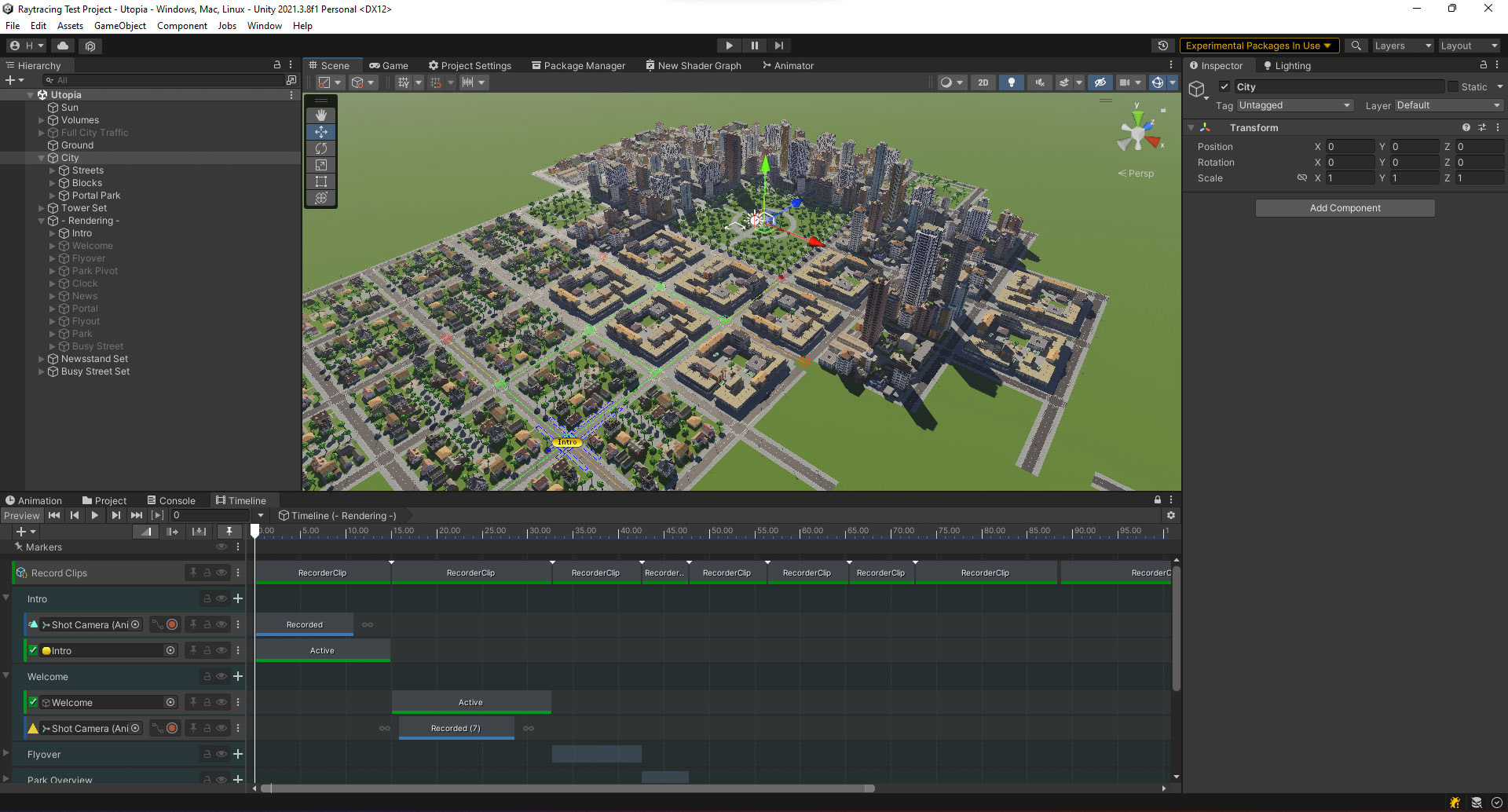
Task: Toggle Scene lighting bulb button
Action: tap(1011, 82)
